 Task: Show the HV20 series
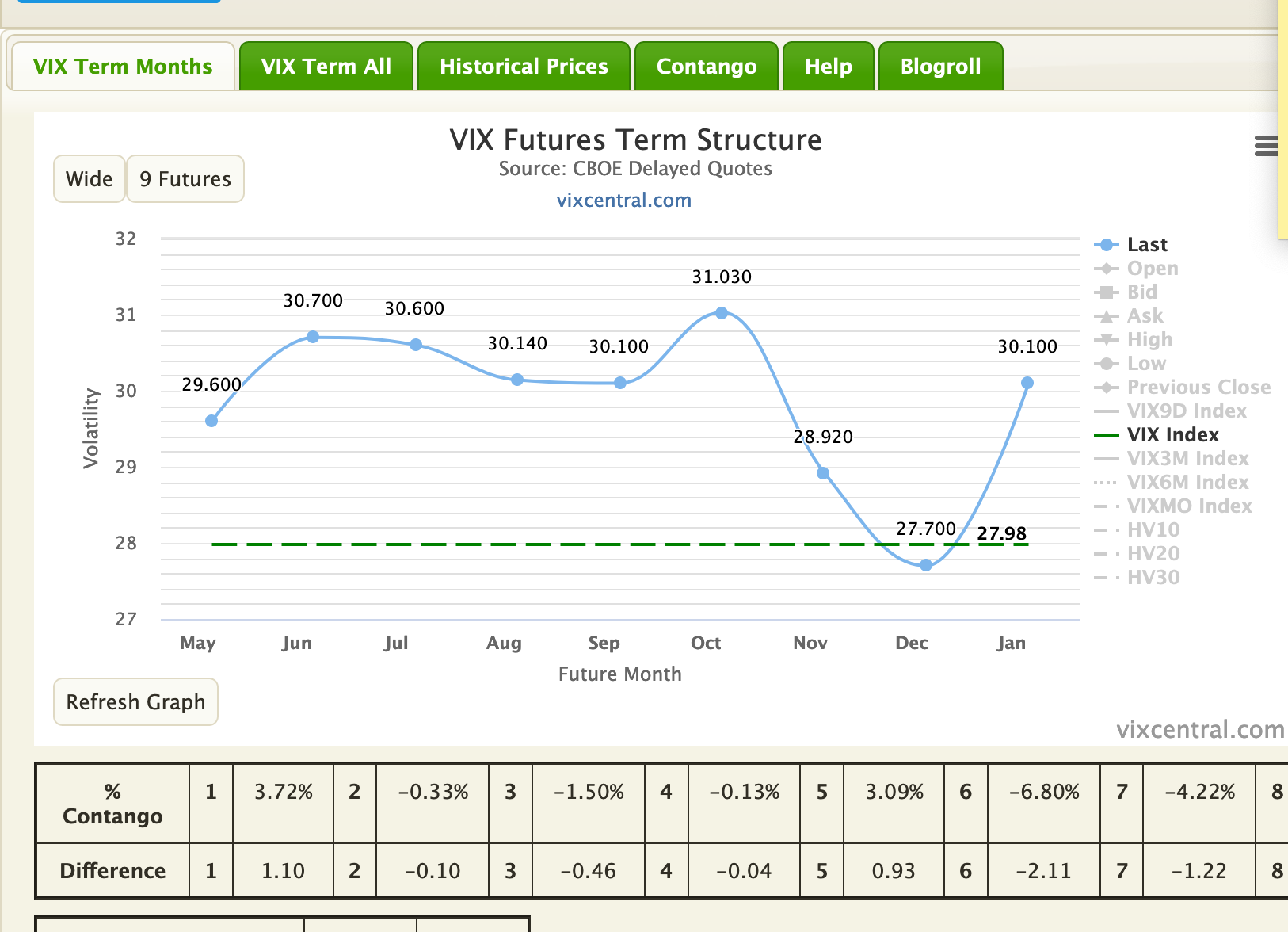pyautogui.click(x=1137, y=554)
